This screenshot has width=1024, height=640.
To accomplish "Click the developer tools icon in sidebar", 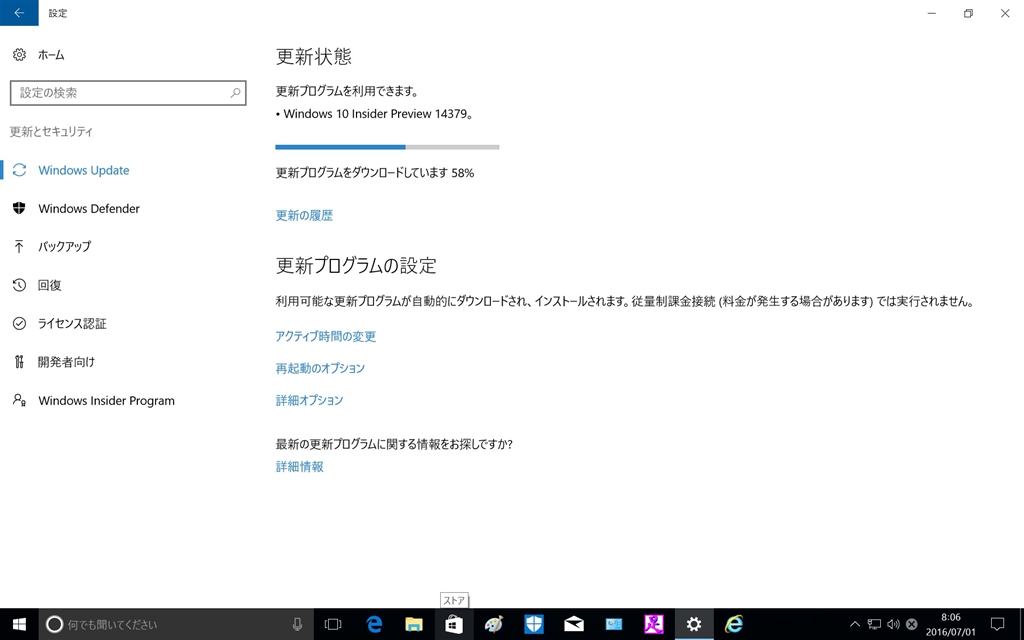I will 20,362.
